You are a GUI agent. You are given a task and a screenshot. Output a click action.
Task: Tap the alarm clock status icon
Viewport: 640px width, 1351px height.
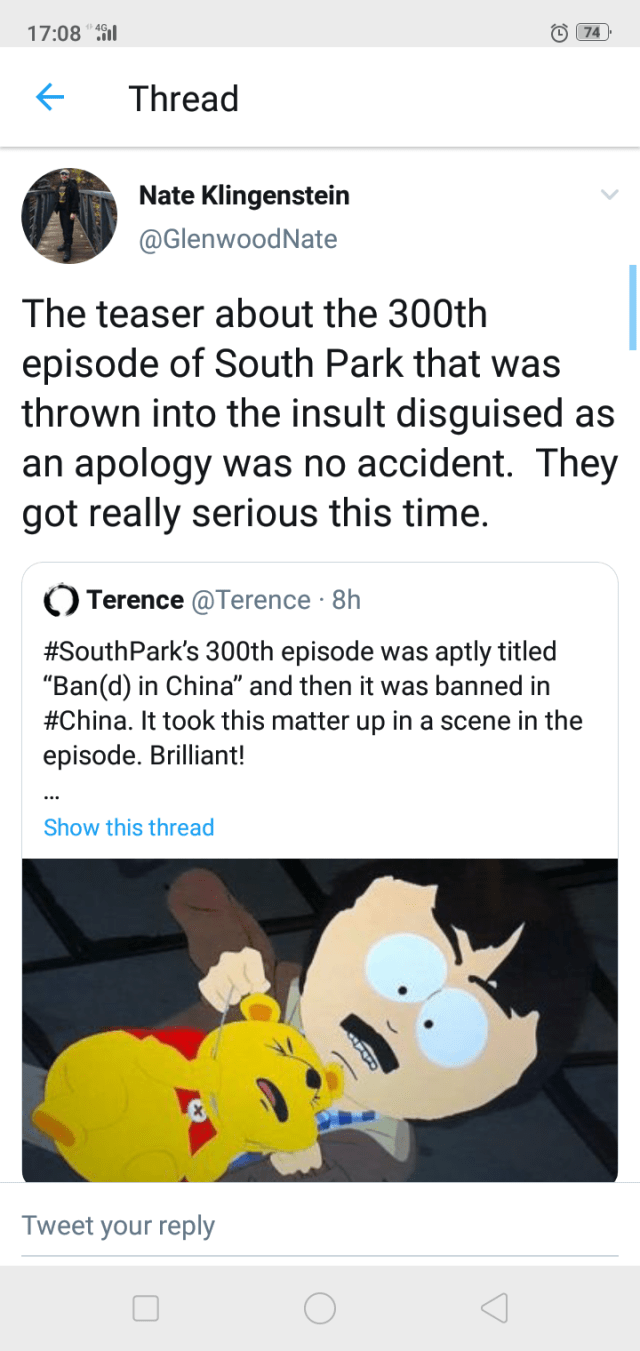coord(559,33)
